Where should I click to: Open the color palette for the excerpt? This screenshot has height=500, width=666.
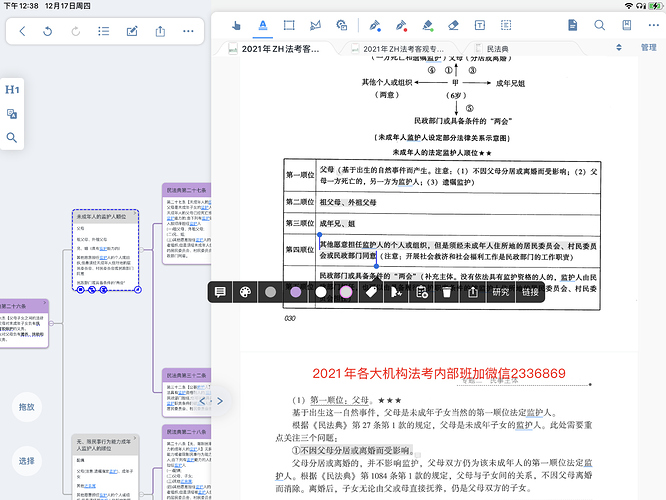coord(245,292)
